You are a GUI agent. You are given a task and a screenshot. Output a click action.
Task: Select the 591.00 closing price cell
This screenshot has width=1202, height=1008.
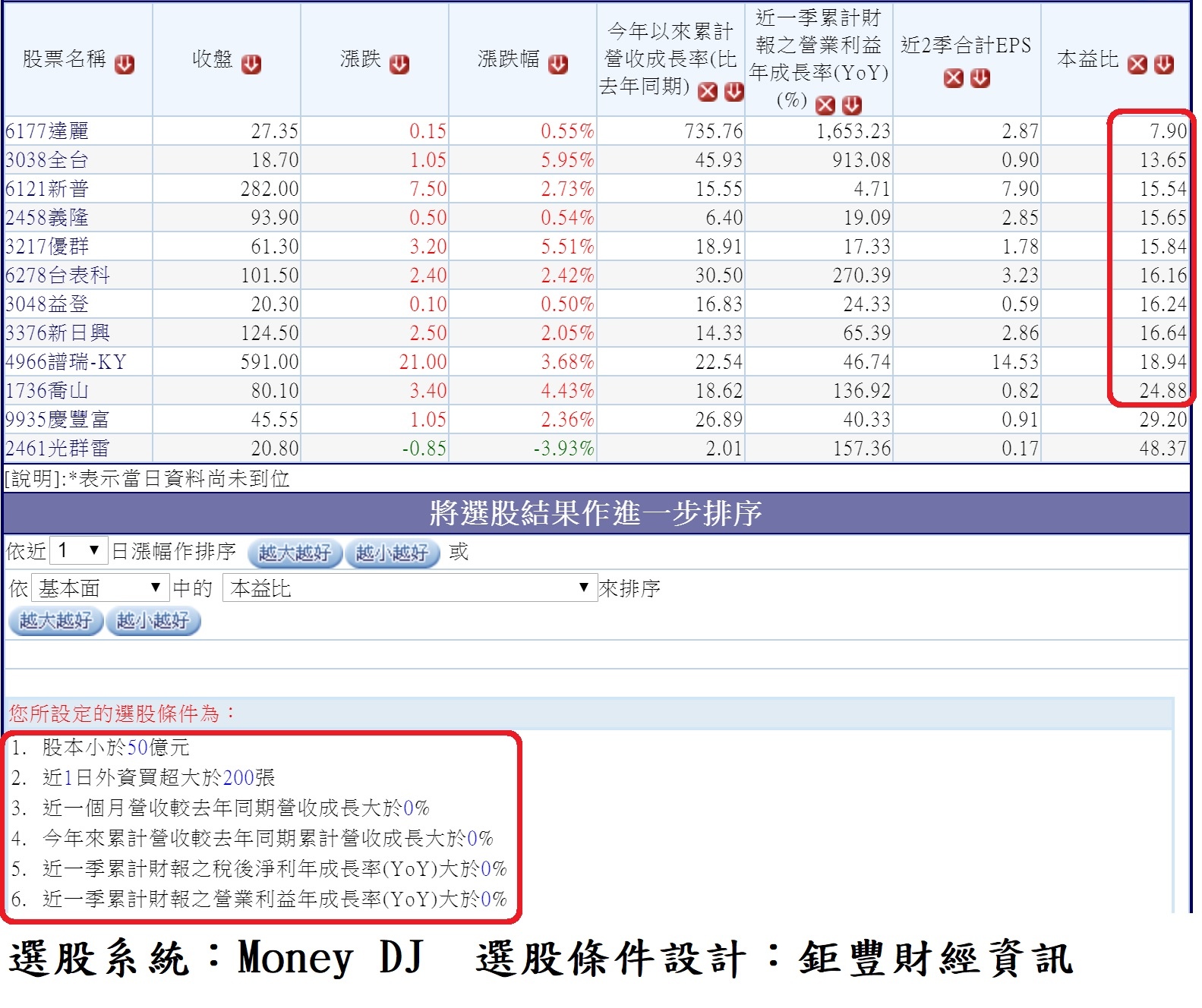click(226, 362)
